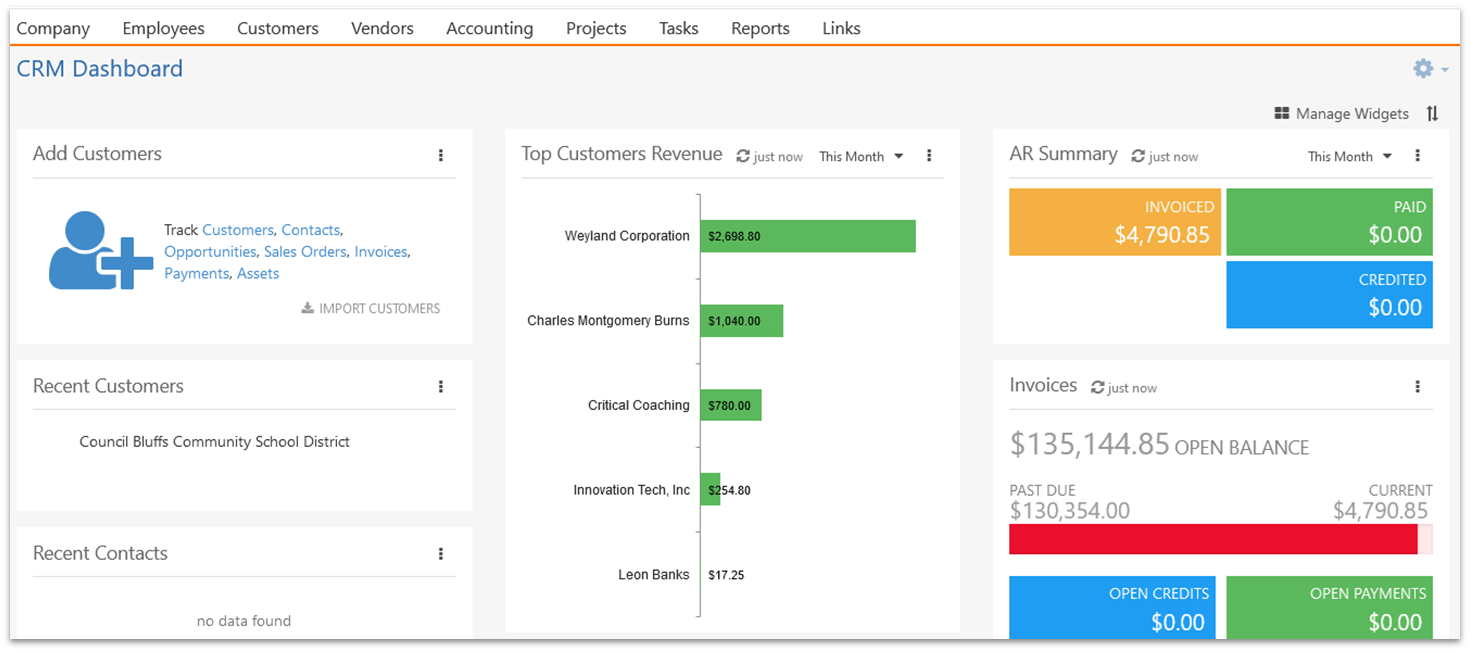Open AR Summary This Month dropdown
The width and height of the screenshot is (1470, 652).
tap(1350, 156)
